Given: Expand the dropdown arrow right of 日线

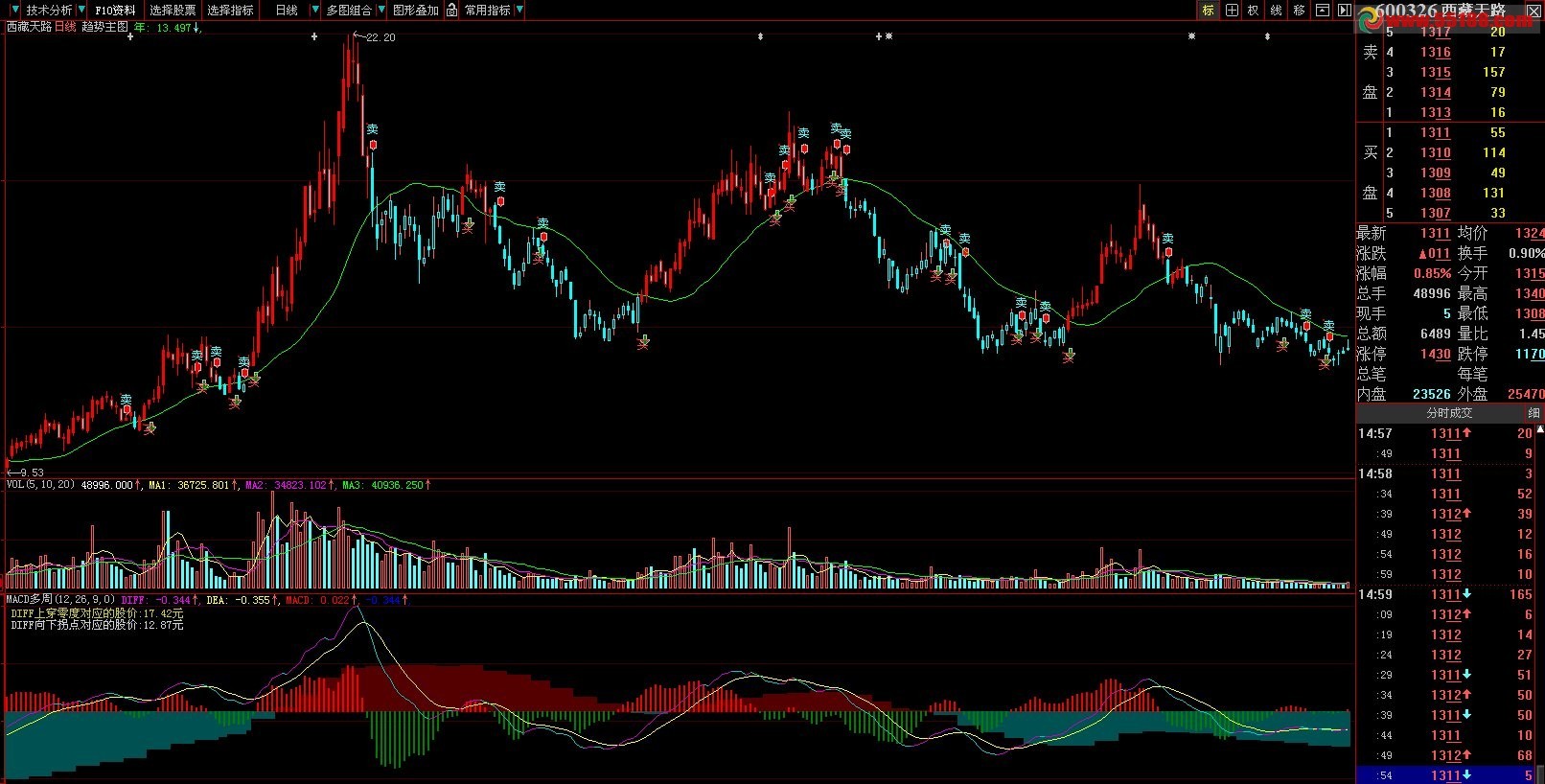Looking at the screenshot, I should (x=315, y=10).
